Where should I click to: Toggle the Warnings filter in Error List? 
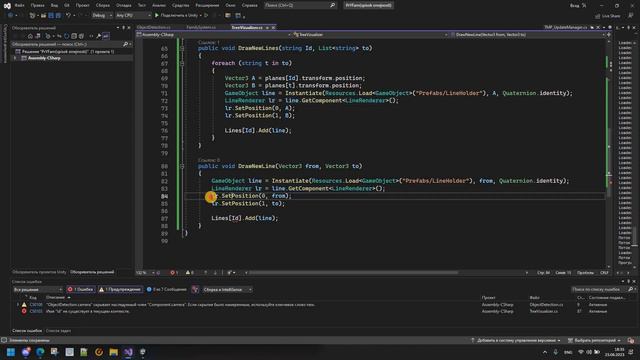click(120, 289)
